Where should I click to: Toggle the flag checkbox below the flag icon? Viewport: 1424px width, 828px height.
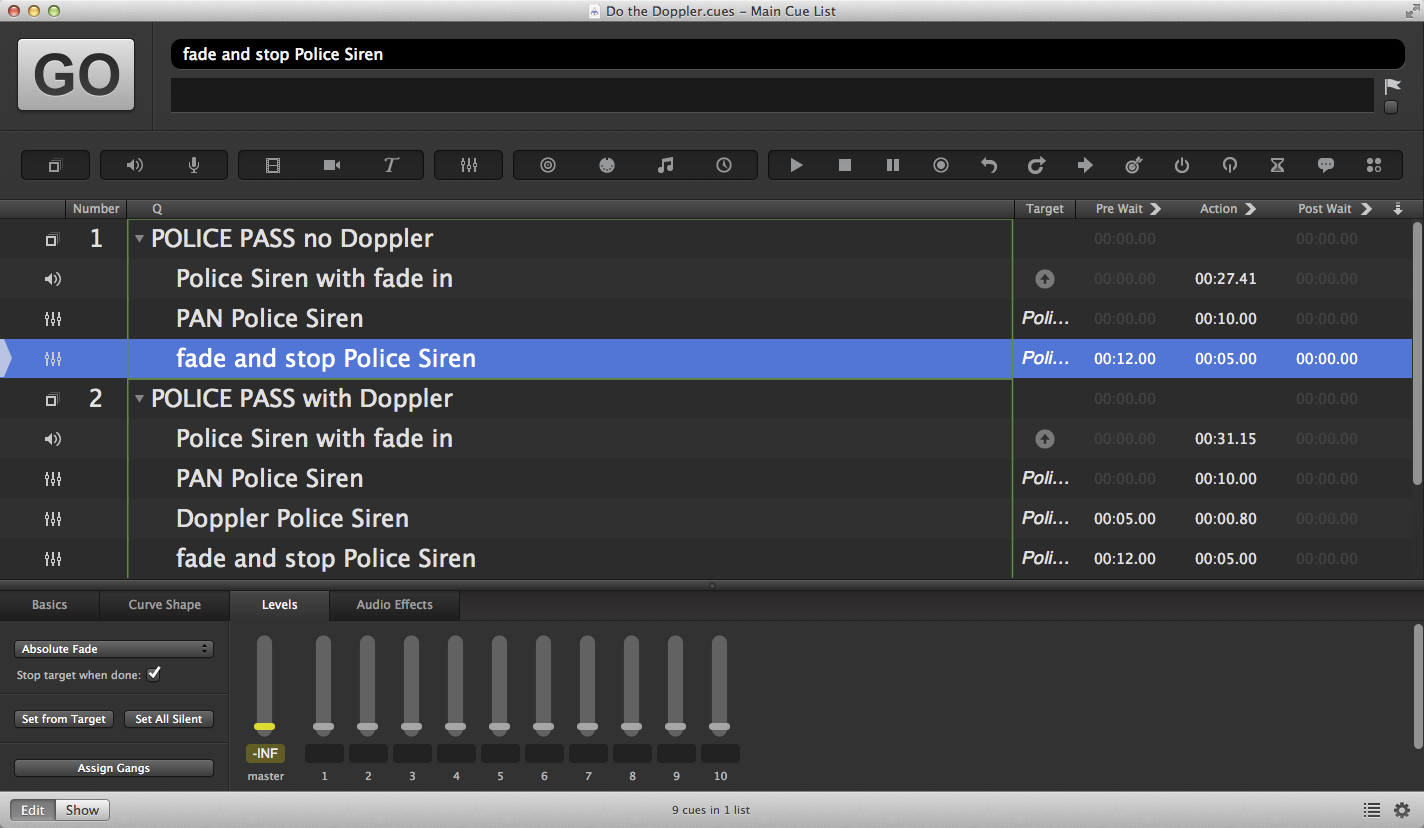(x=1391, y=108)
